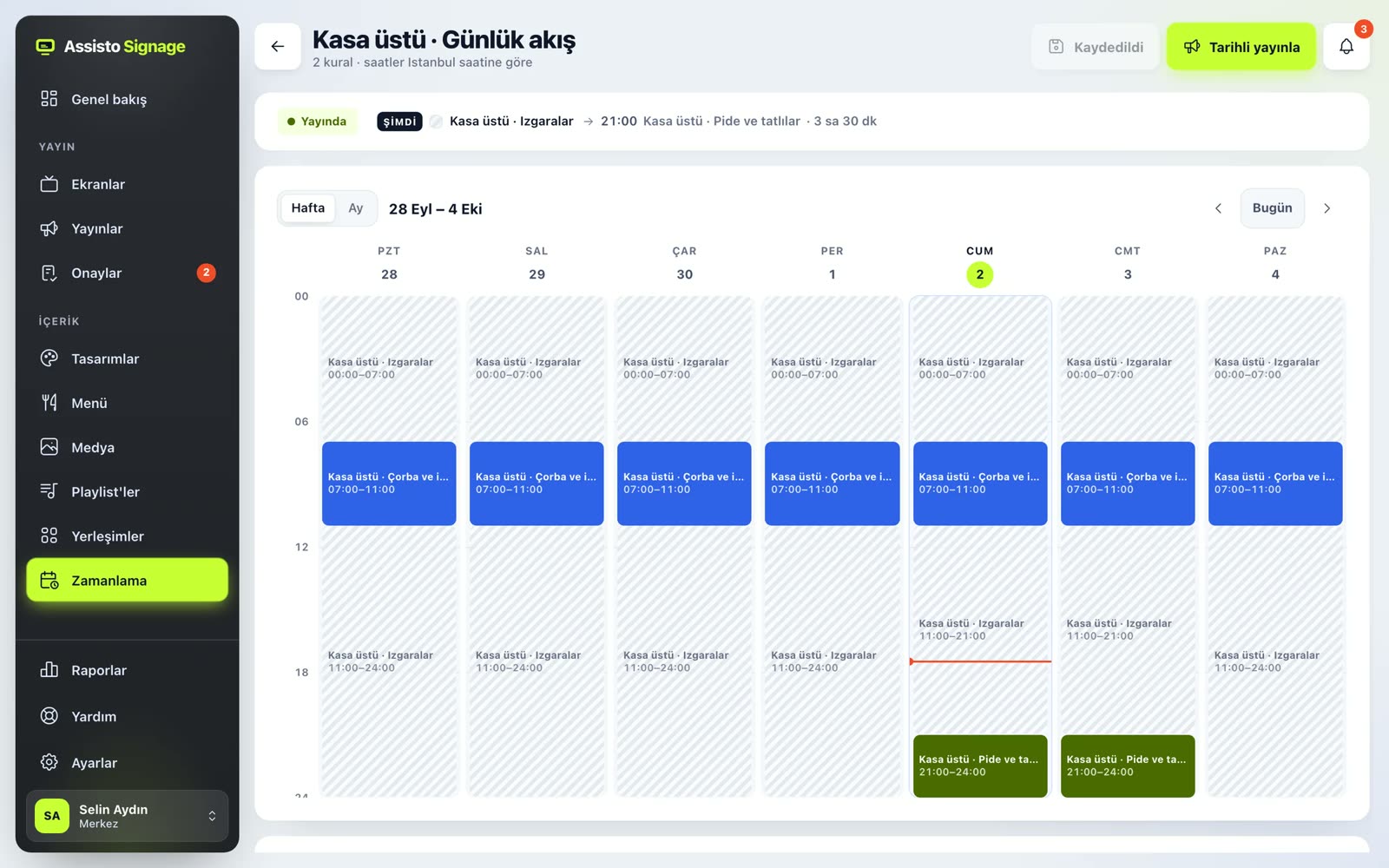Screen dimensions: 1389x868
Task: Open the notifications bell
Action: click(1346, 47)
